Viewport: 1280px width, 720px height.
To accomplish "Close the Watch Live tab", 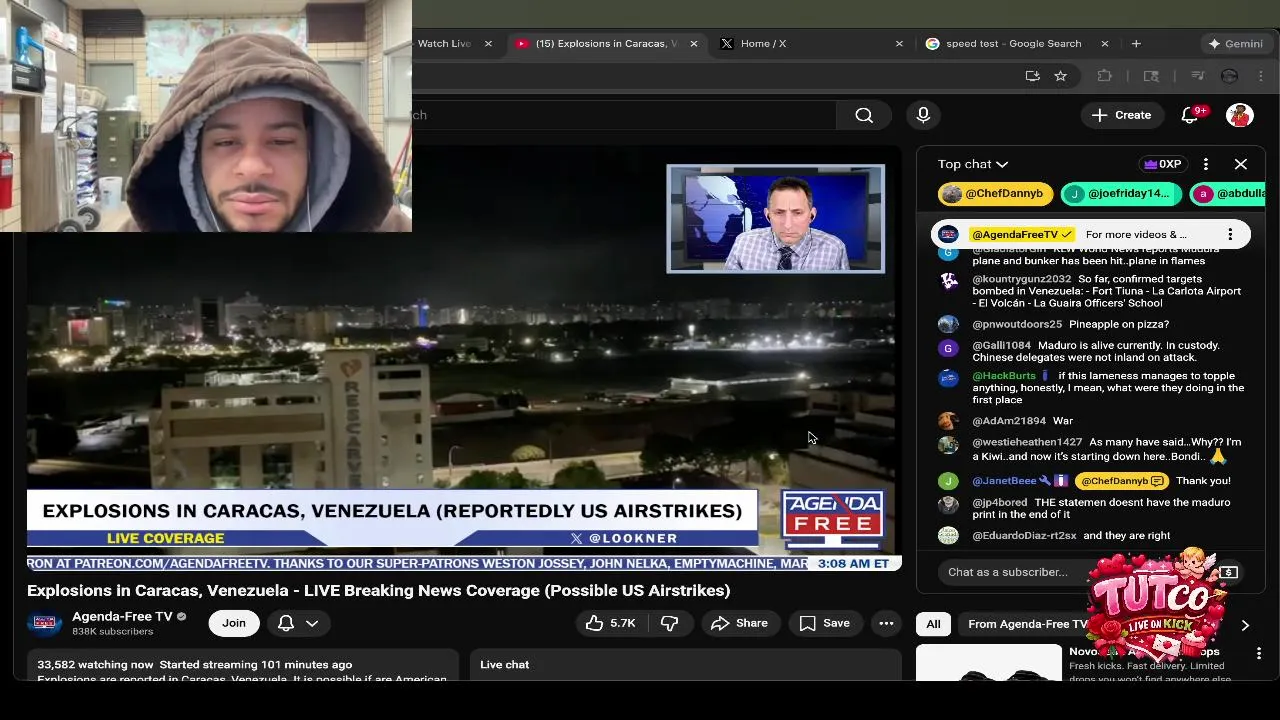I will 488,44.
